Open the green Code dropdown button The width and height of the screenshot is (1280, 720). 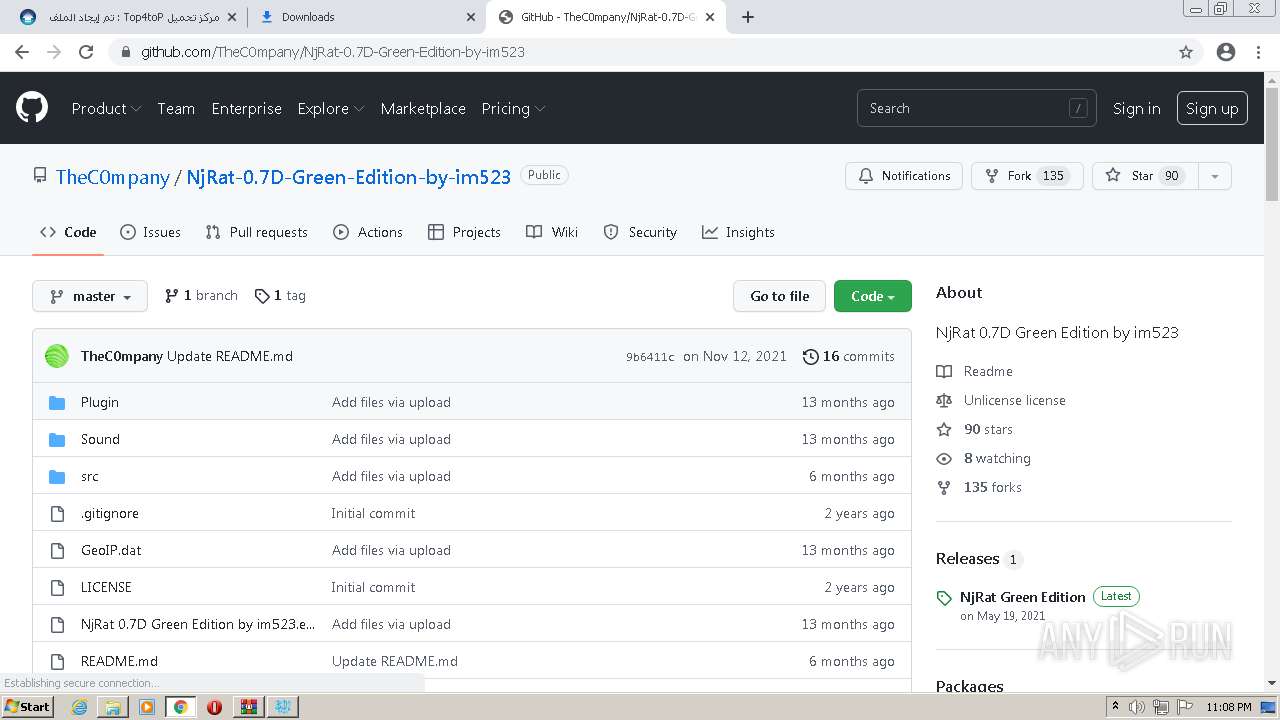[x=872, y=296]
